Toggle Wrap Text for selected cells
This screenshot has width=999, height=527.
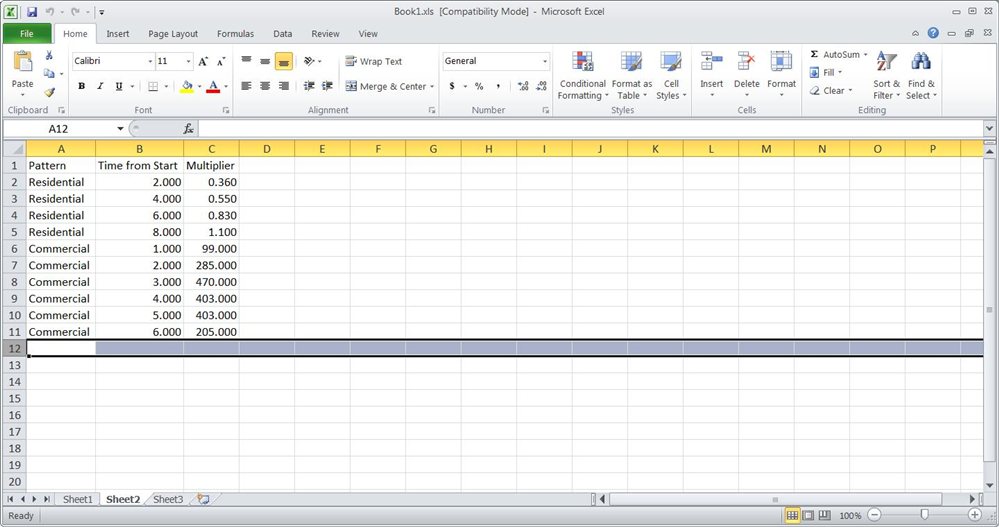[x=373, y=61]
